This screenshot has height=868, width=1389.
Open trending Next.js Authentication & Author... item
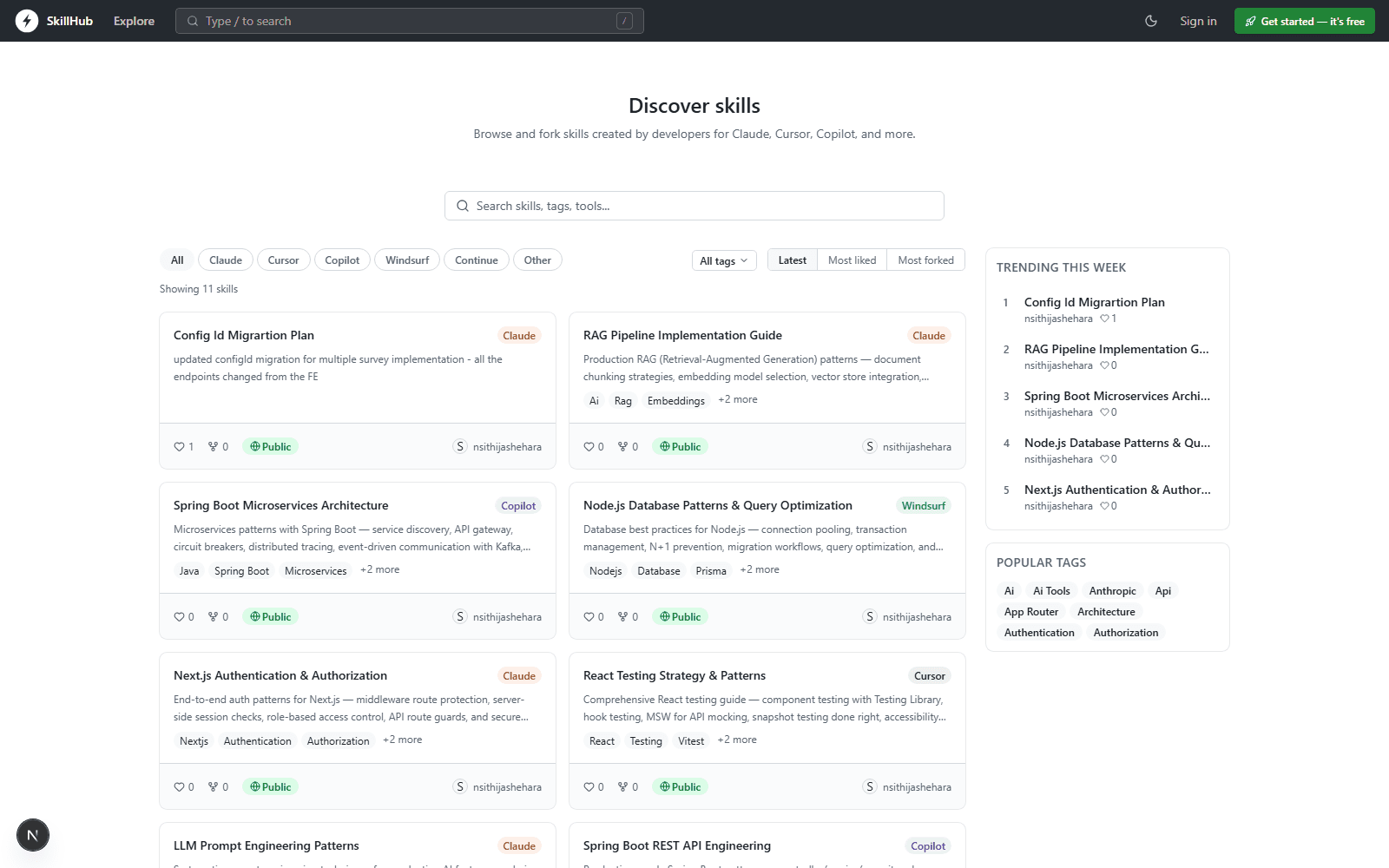tap(1117, 490)
